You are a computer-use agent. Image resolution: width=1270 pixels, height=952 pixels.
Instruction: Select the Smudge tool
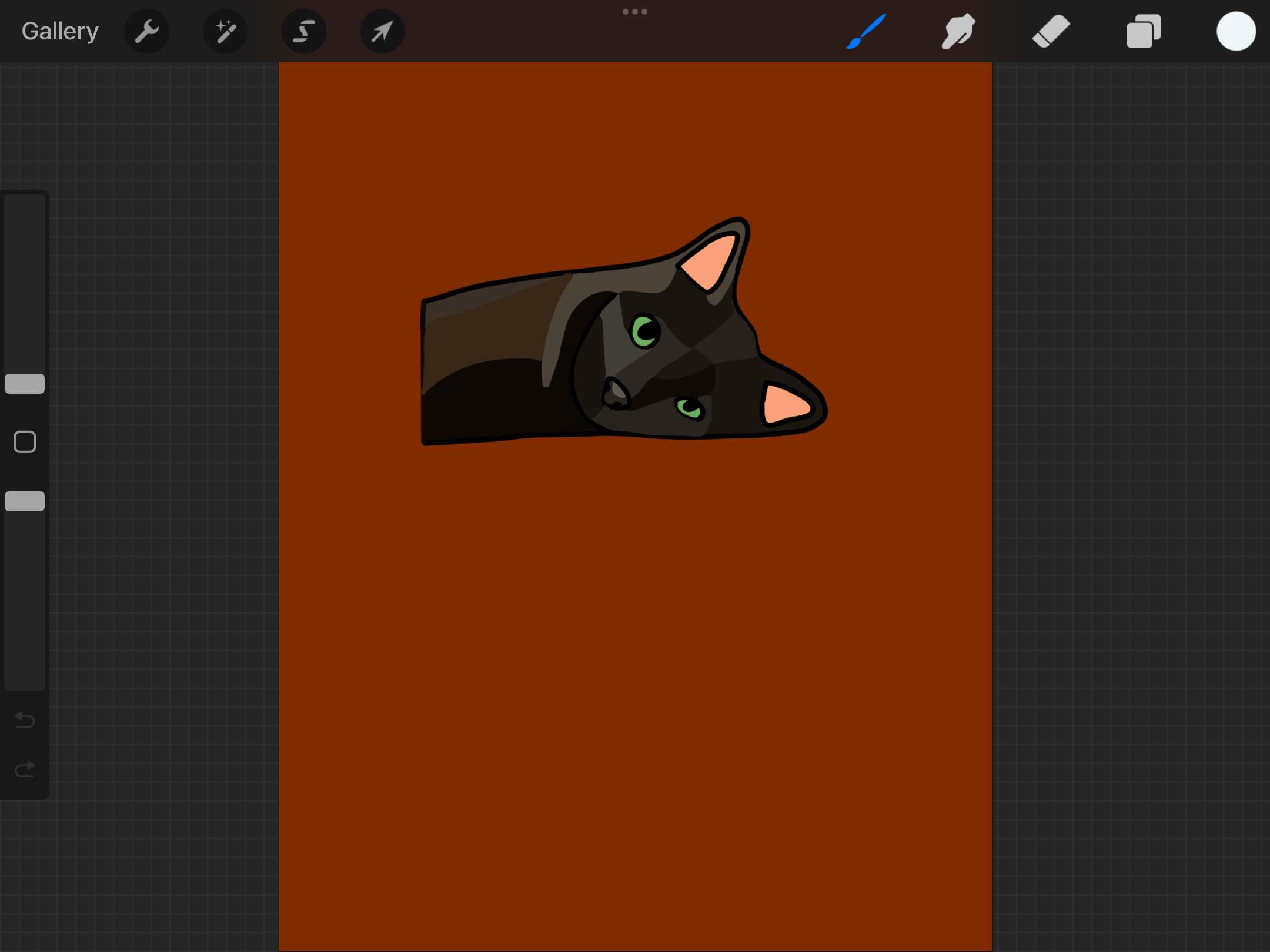pyautogui.click(x=958, y=31)
